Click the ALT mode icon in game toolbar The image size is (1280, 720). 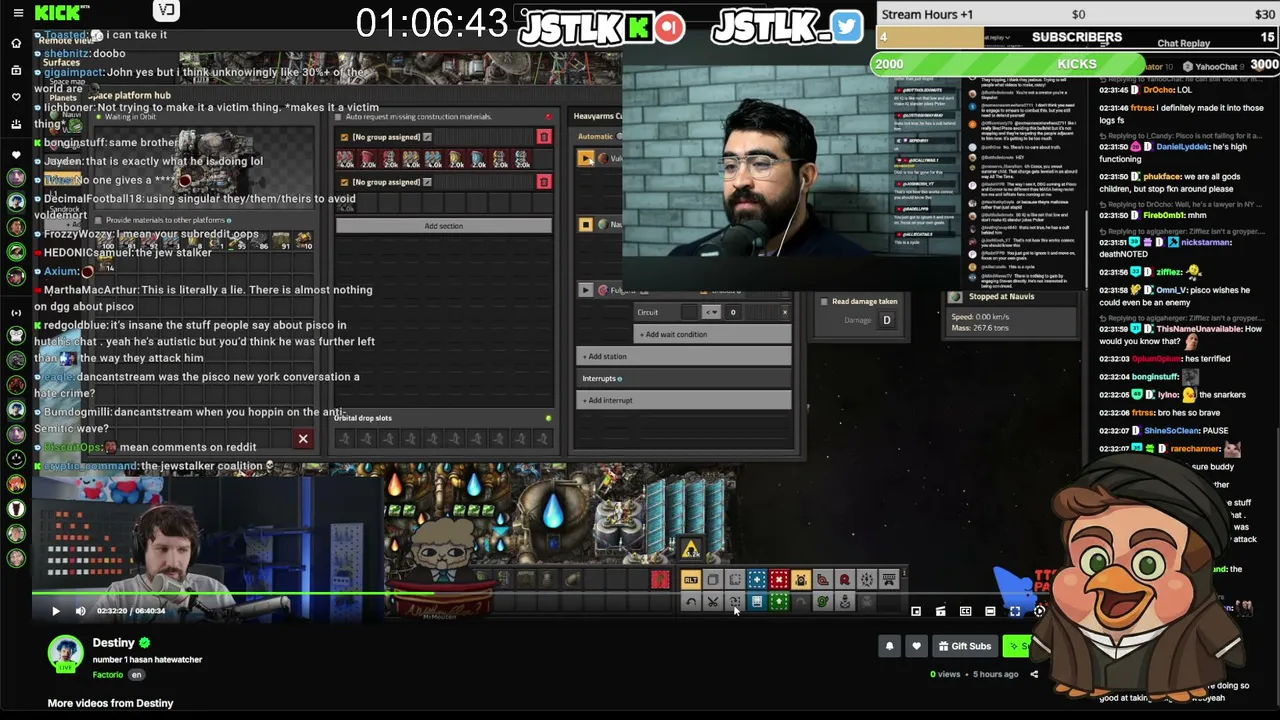(x=691, y=580)
